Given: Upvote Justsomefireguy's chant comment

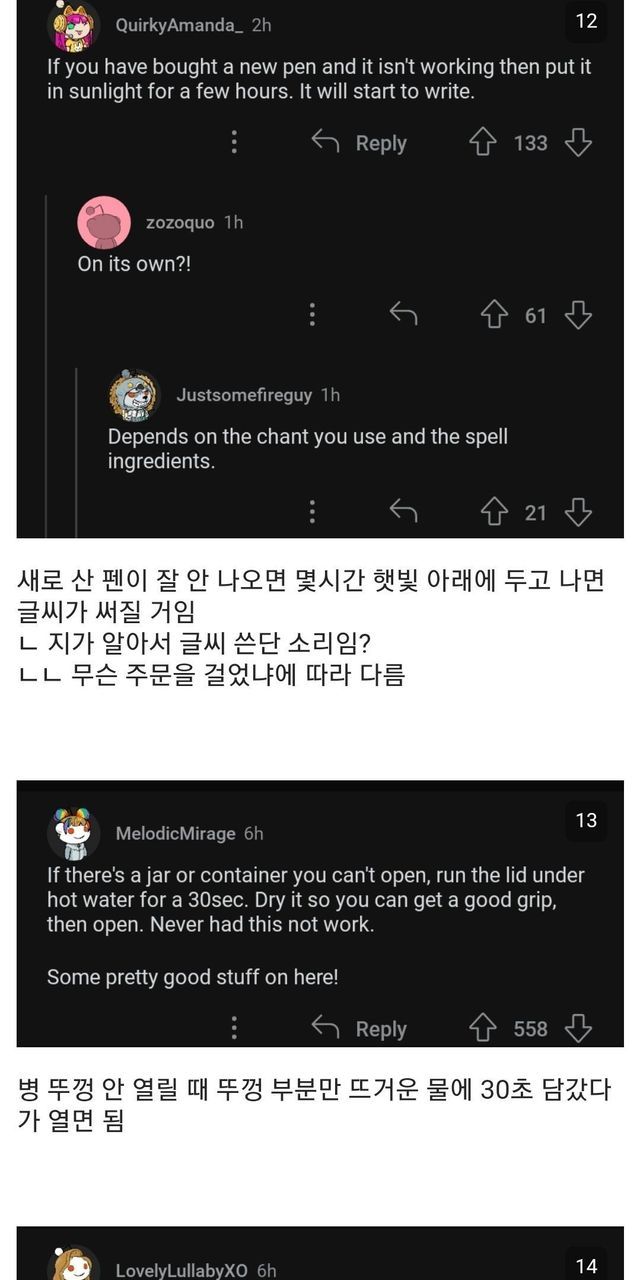Looking at the screenshot, I should coord(494,513).
